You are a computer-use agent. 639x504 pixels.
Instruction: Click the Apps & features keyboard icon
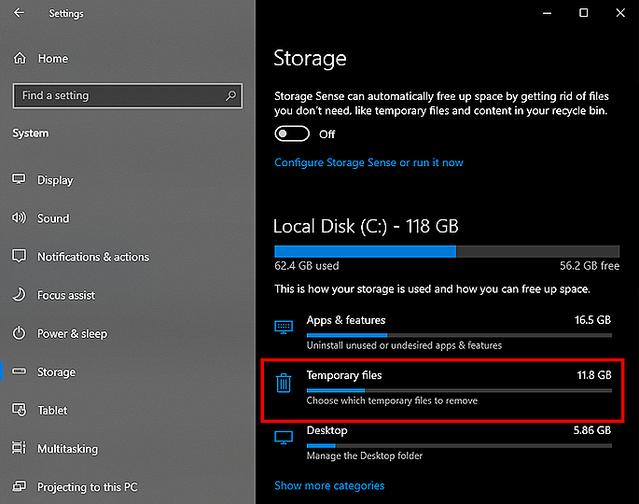[x=284, y=327]
